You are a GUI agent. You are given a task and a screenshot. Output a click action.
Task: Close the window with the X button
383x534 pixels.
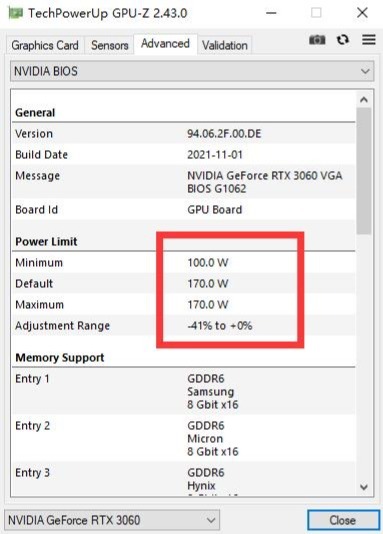pos(362,13)
